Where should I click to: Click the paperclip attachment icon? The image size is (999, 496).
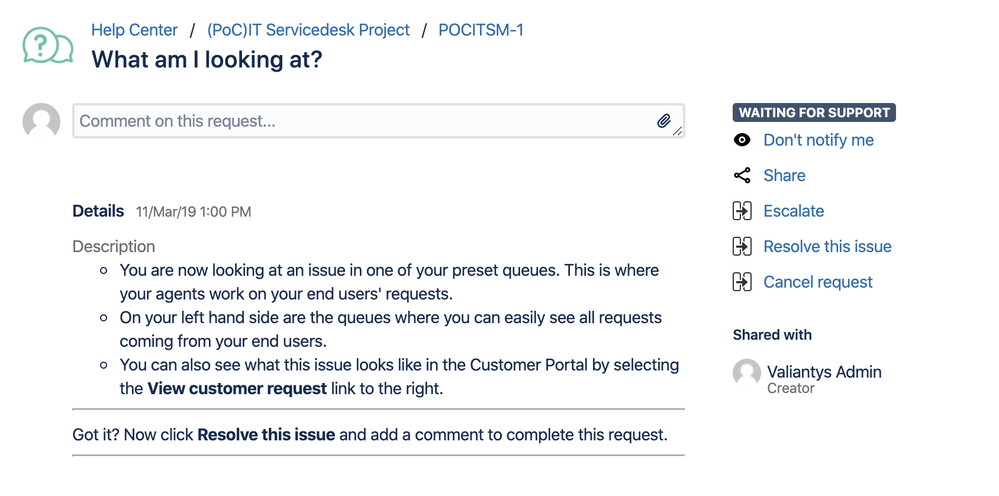pos(664,121)
